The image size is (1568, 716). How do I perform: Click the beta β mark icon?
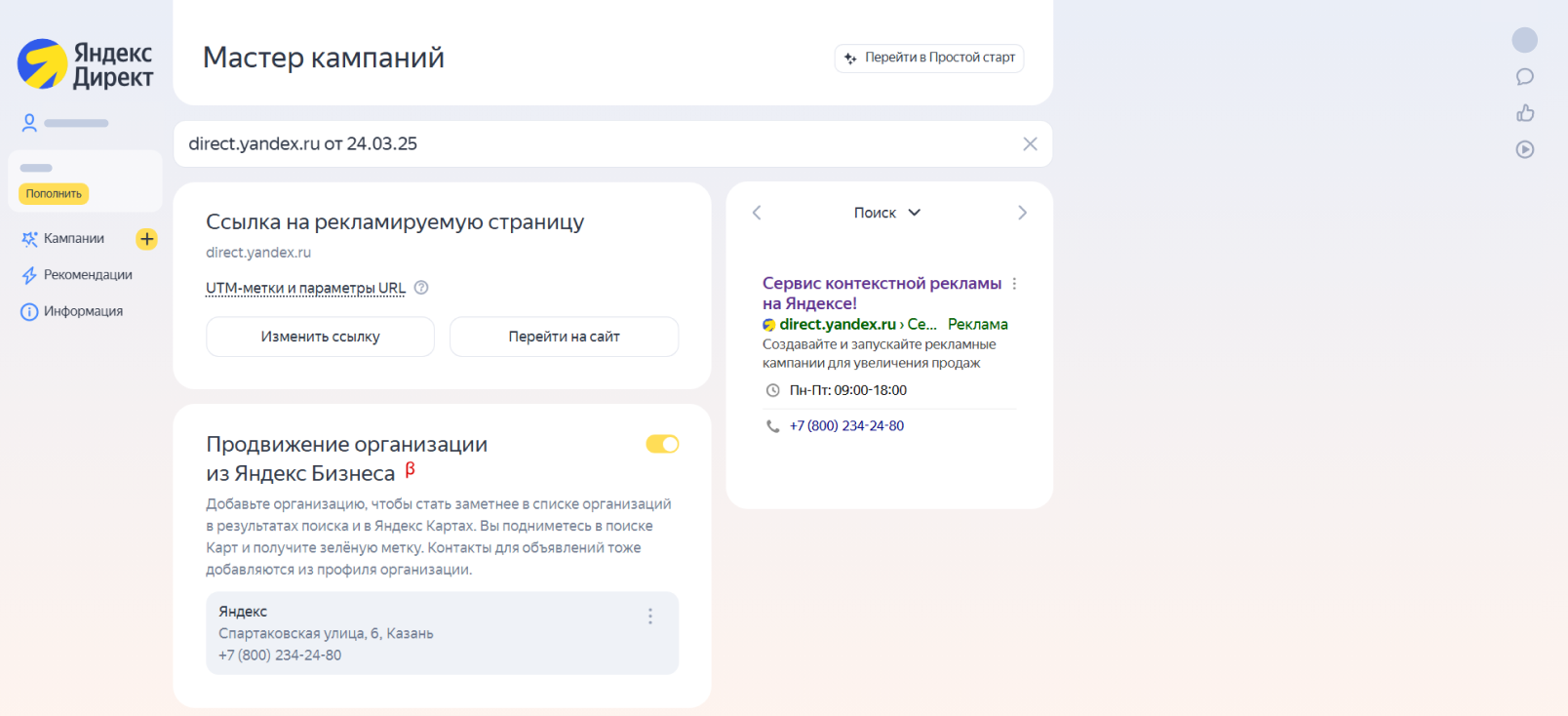[x=411, y=469]
